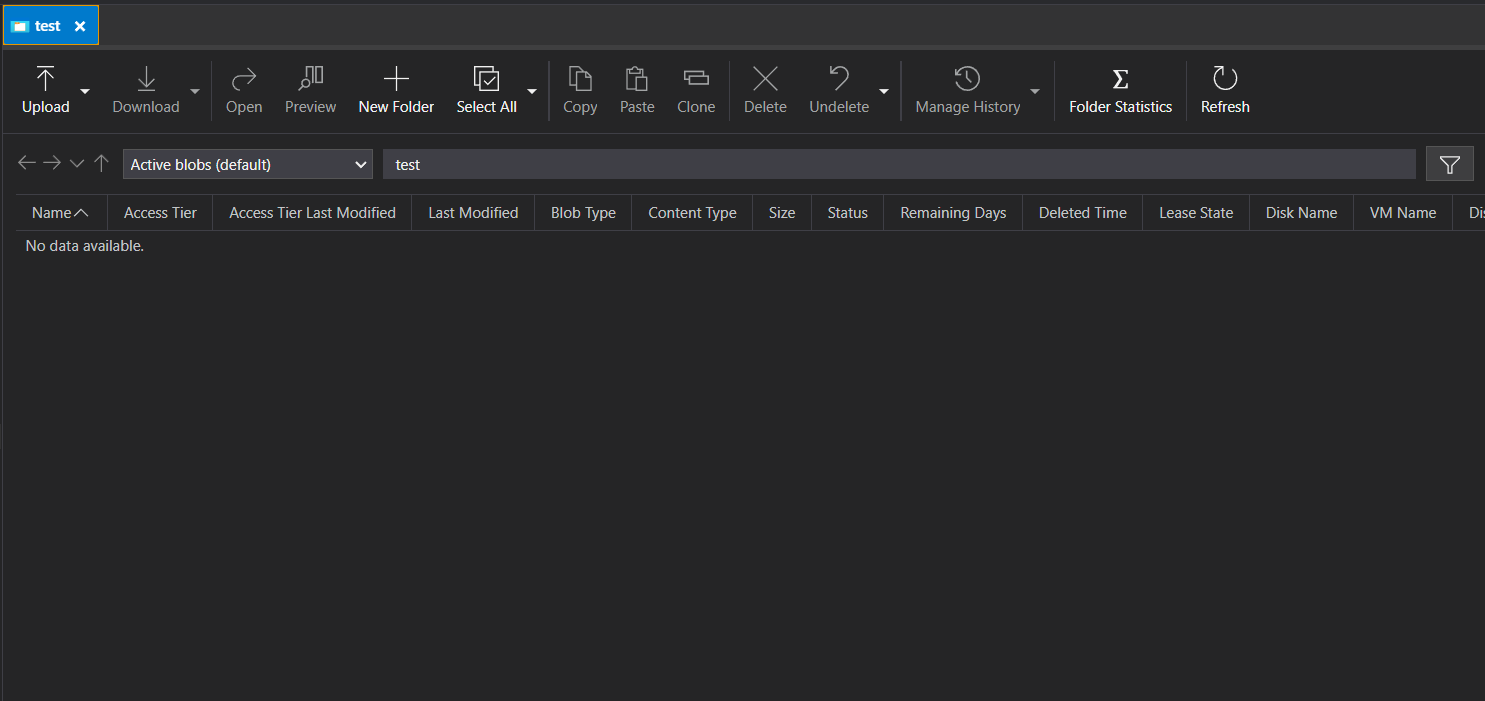This screenshot has height=701, width=1485.
Task: Click the New Folder icon
Action: coord(396,89)
